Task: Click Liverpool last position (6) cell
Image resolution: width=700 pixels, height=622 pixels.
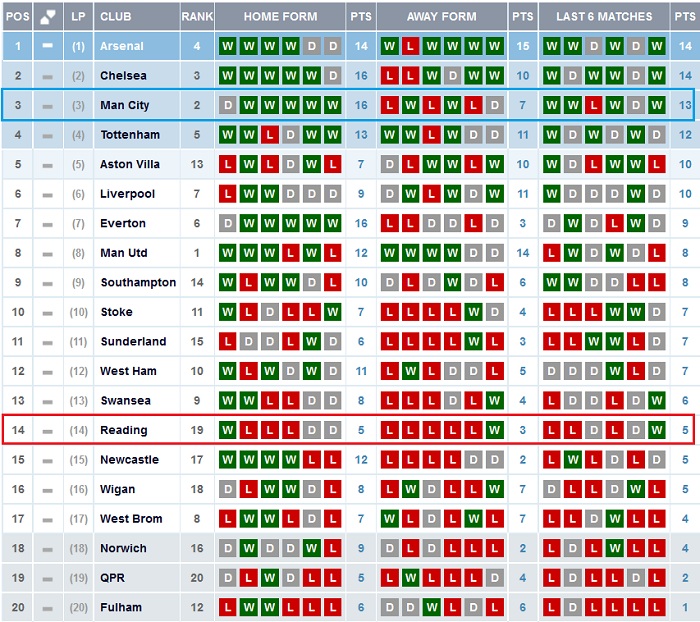Action: click(x=78, y=194)
